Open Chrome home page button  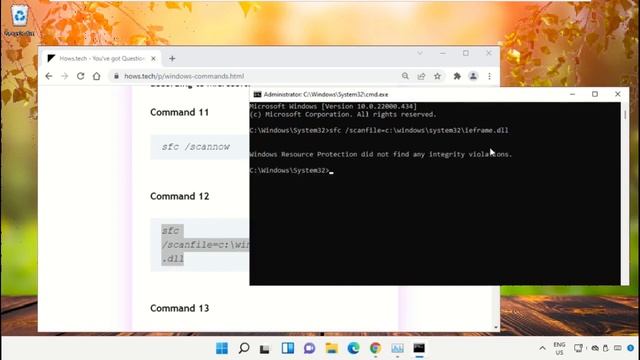click(x=96, y=76)
